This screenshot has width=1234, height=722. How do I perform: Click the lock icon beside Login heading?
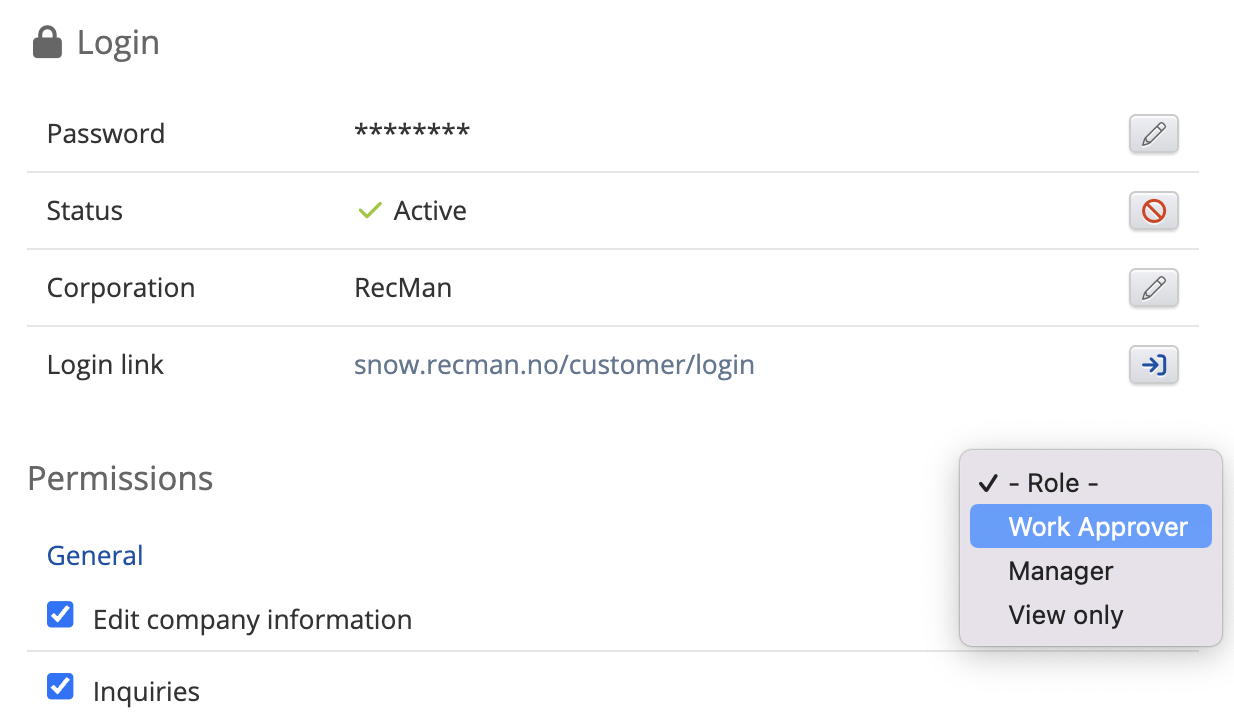coord(47,43)
